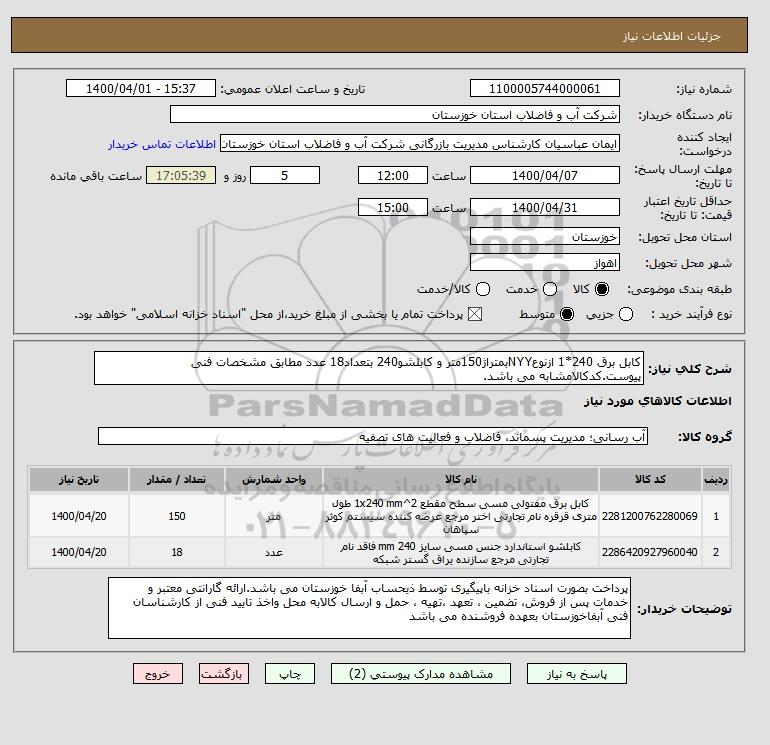The image size is (770, 745).
Task: Toggle the Islamic treasury bonds payment checkbox
Action: [474, 314]
